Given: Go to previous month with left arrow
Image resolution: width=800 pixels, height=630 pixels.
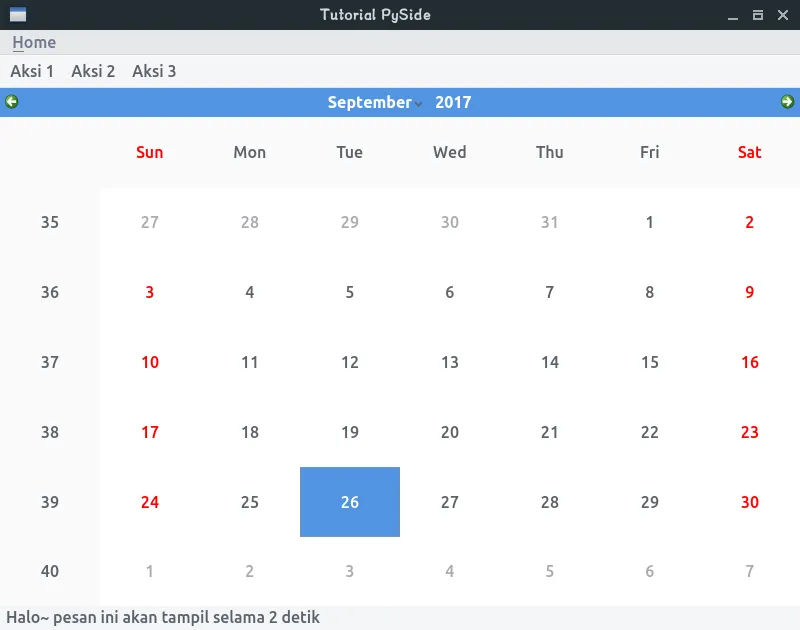Looking at the screenshot, I should click(x=12, y=102).
